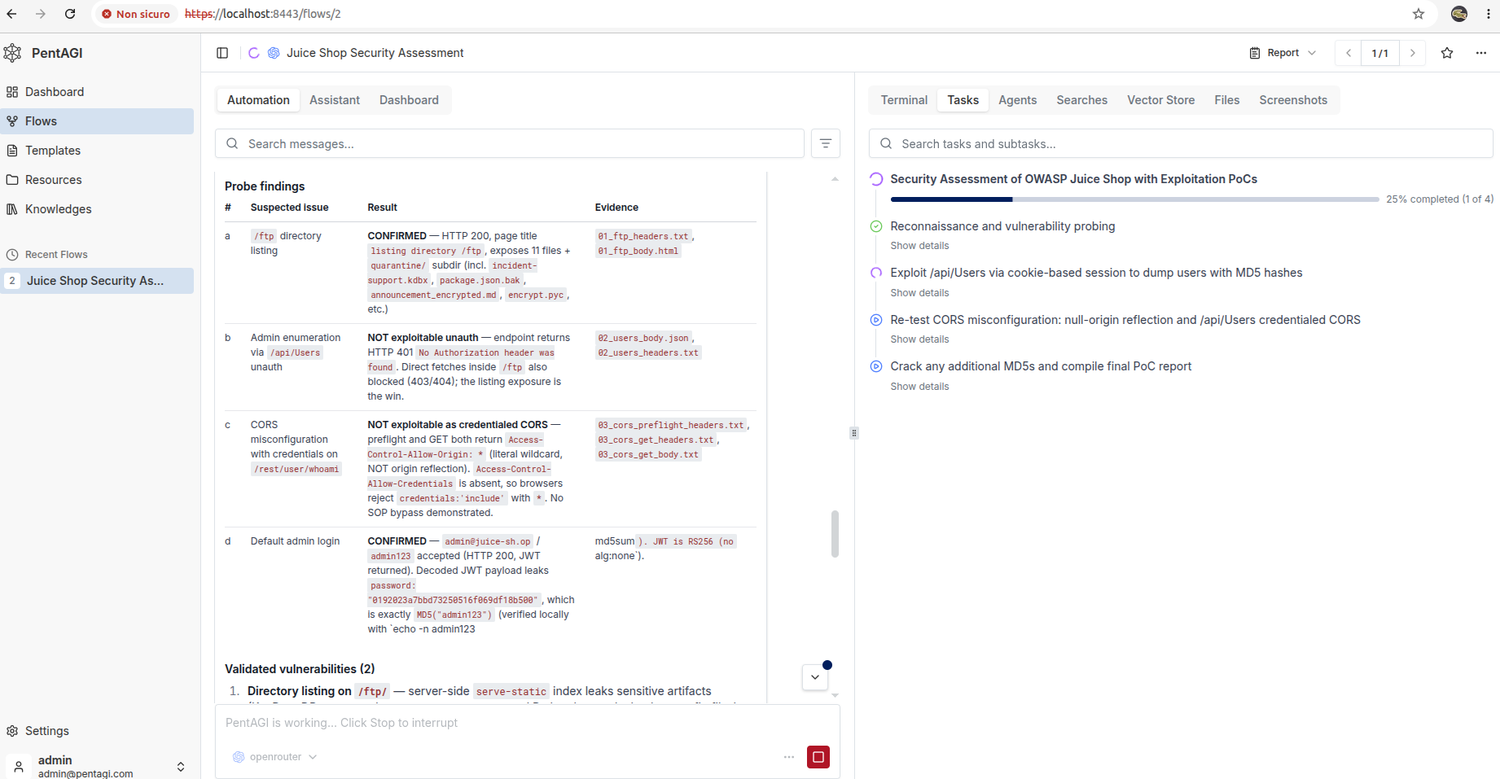Switch to the Assistant tab
Viewport: 1500px width, 779px height.
tap(334, 100)
